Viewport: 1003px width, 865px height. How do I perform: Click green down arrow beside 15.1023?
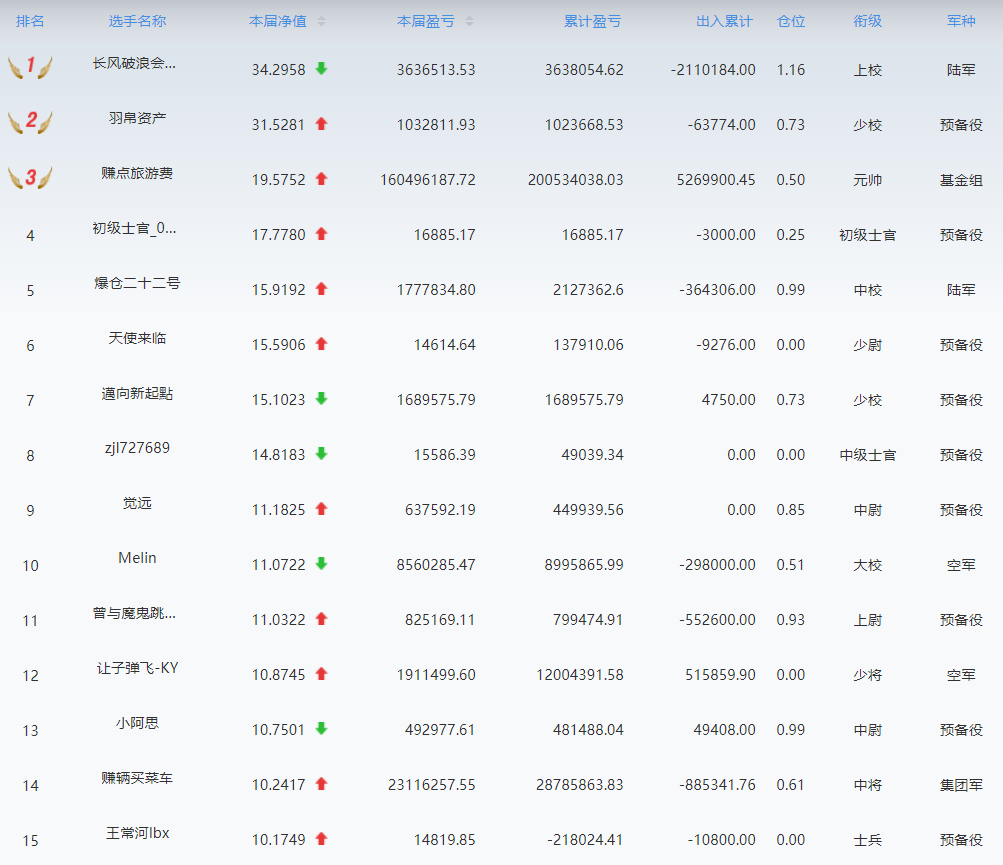[x=321, y=399]
